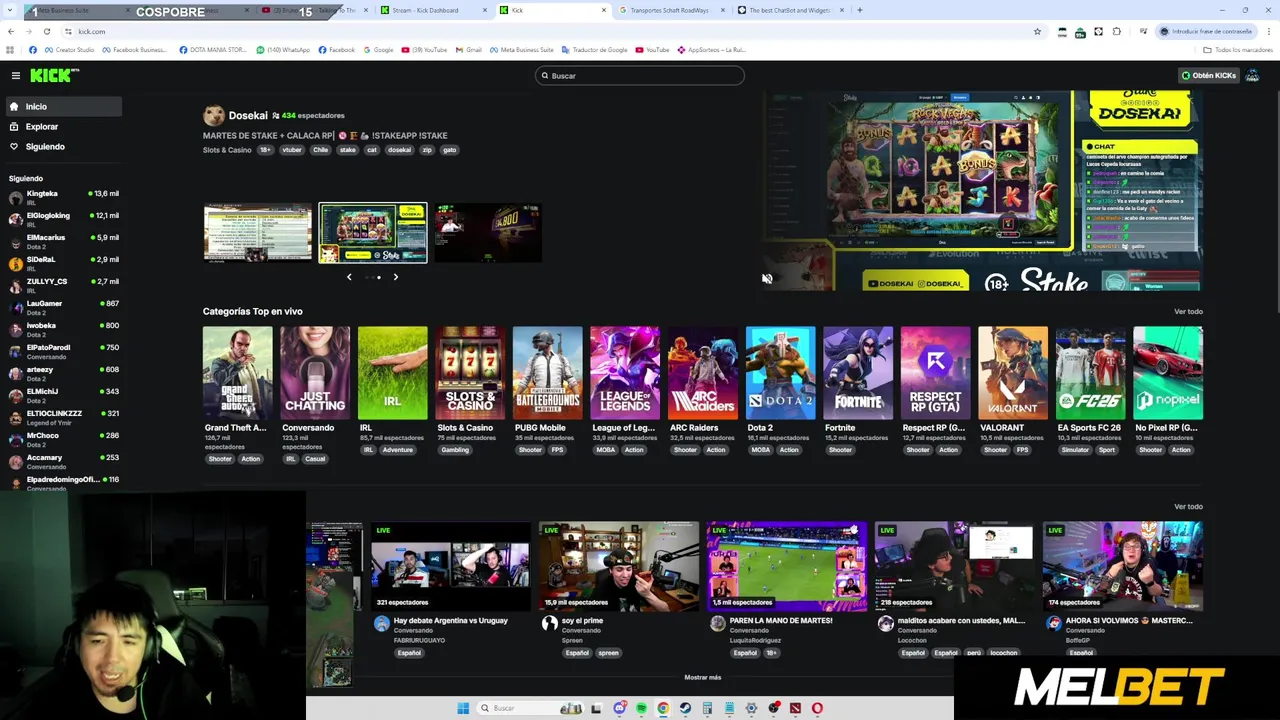Open the League of Legends category cover

coord(625,373)
